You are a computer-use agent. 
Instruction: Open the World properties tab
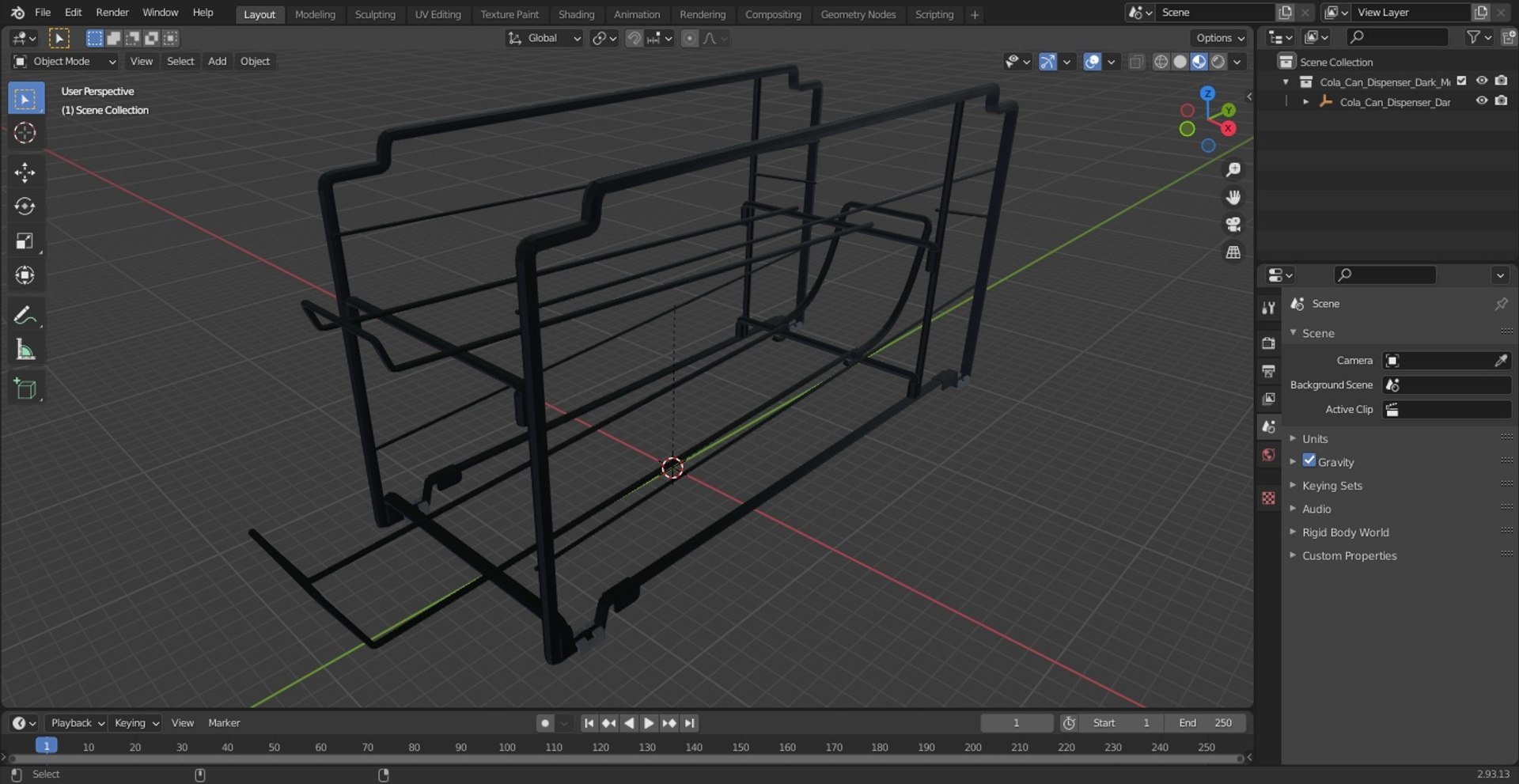tap(1269, 455)
